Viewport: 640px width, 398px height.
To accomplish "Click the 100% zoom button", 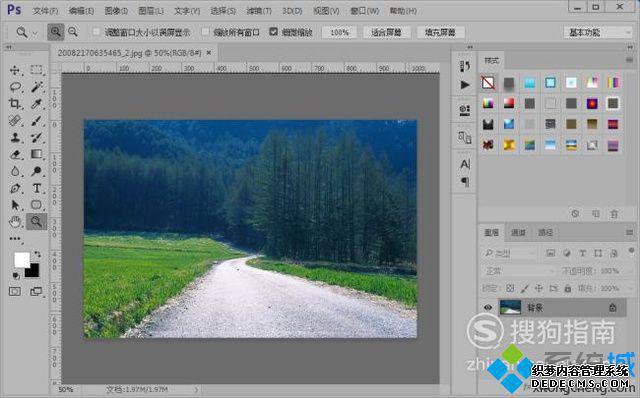I will pos(339,32).
